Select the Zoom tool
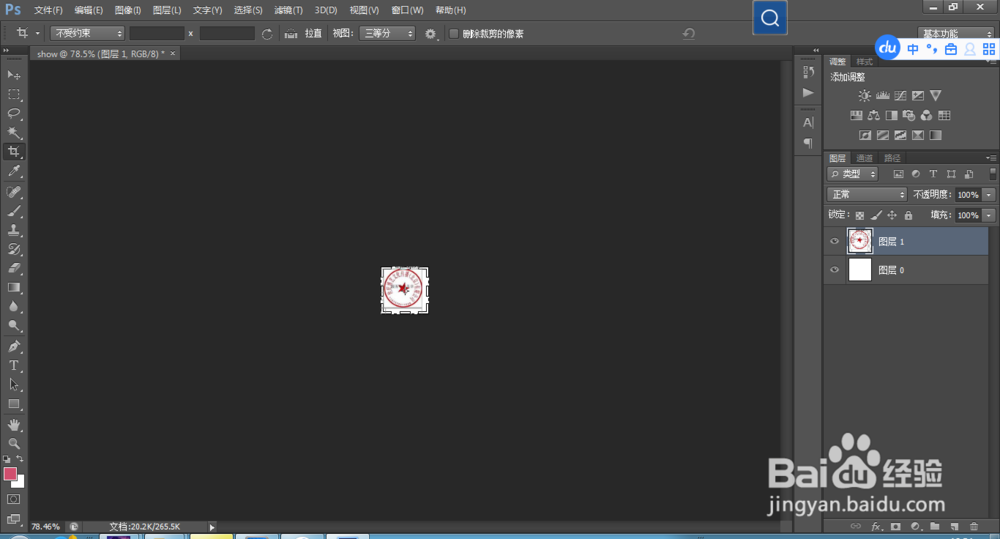The width and height of the screenshot is (1000, 539). (13, 443)
